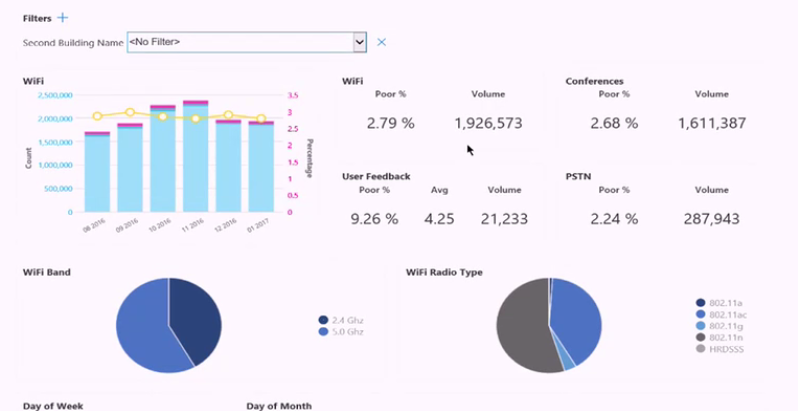Remove the Second Building Name filter with X
This screenshot has height=411, width=798.
[381, 42]
